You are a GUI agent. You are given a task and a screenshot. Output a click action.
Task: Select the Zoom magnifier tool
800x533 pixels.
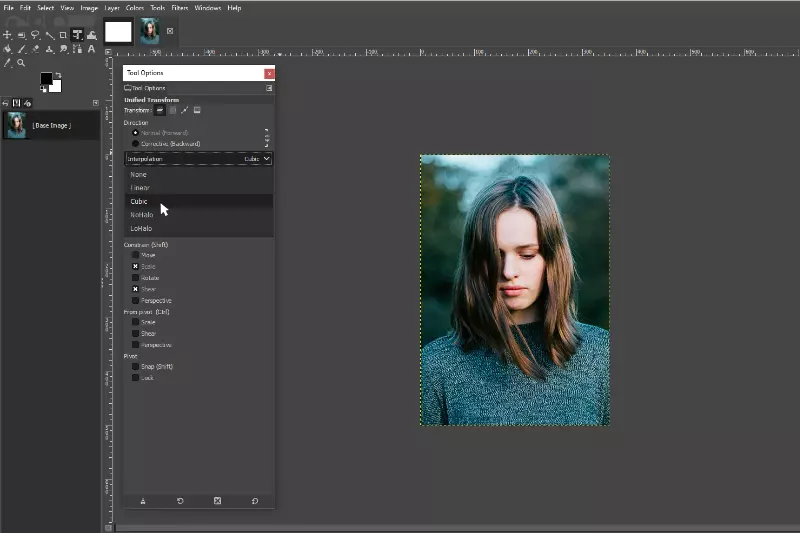pos(21,63)
